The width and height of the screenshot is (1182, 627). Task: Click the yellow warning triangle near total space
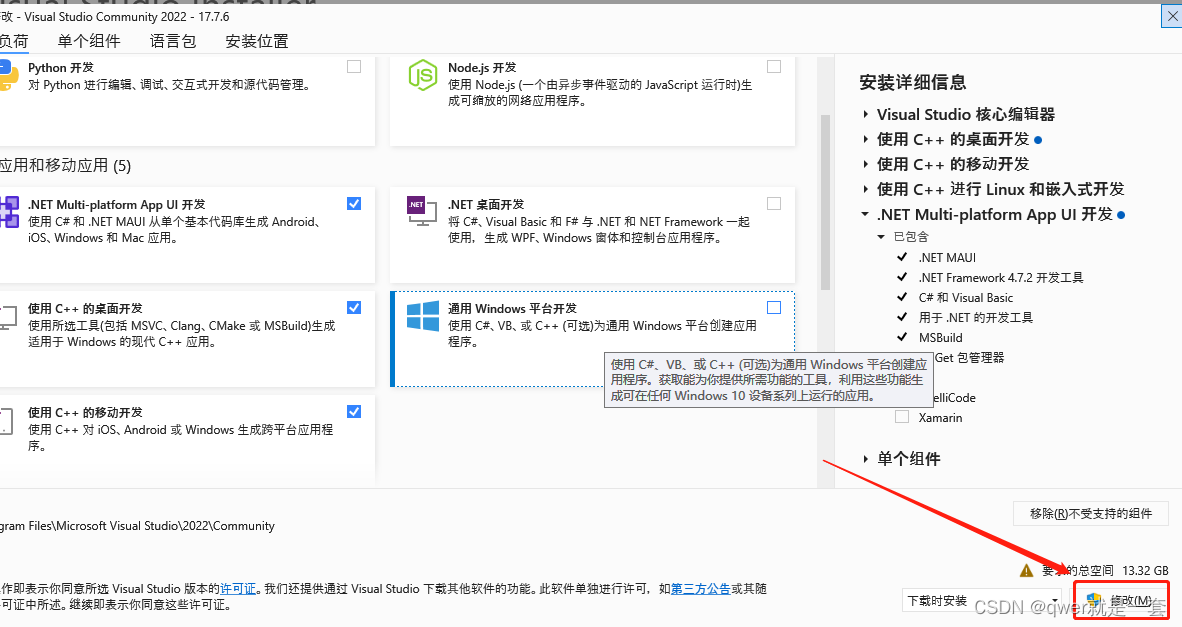point(1026,570)
